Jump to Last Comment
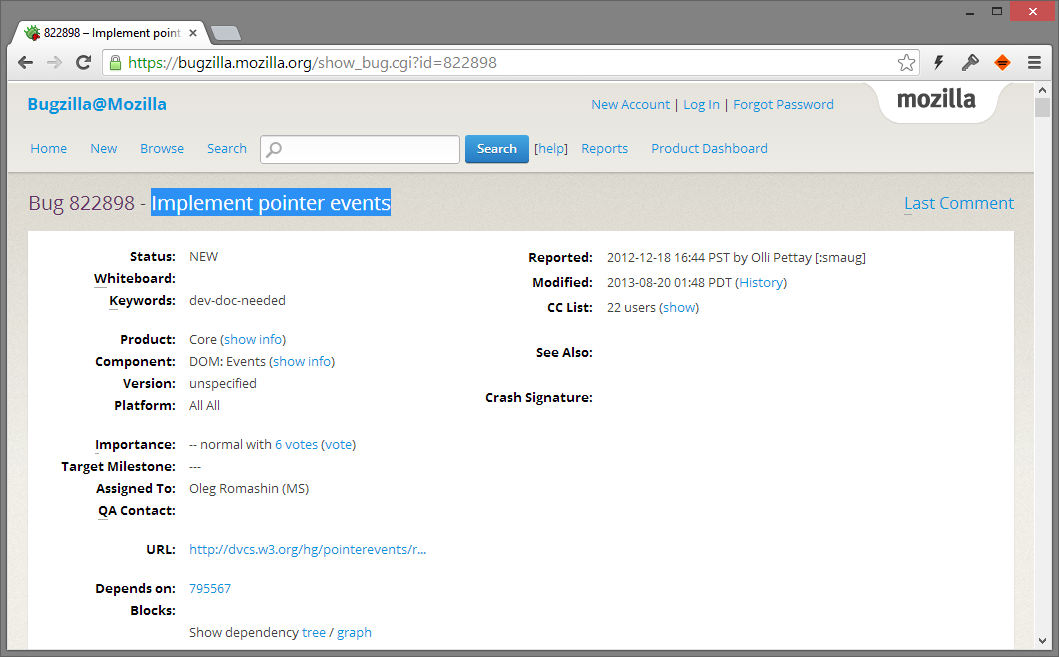The width and height of the screenshot is (1059, 657). (959, 203)
